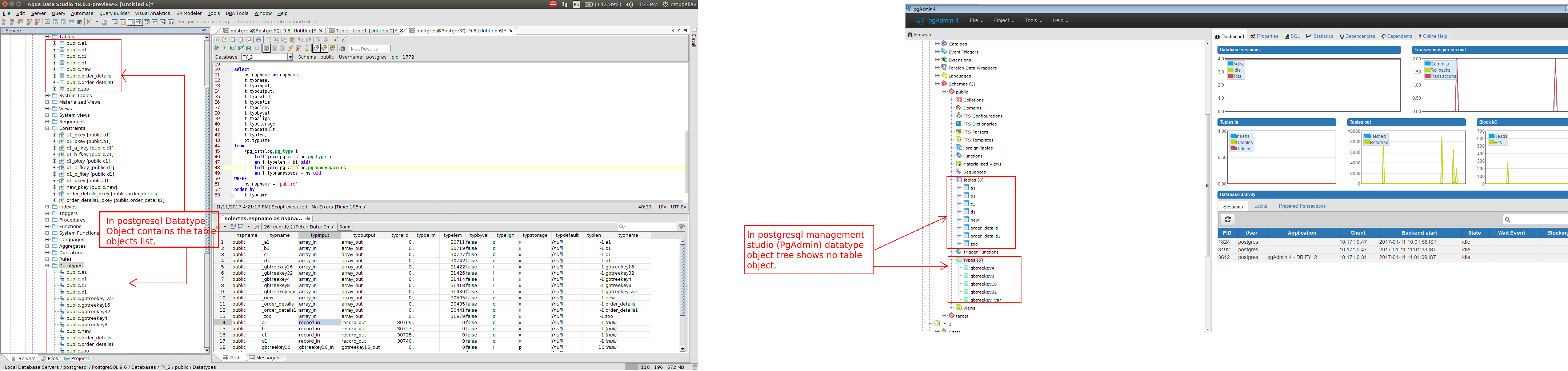1568x371 pixels.
Task: Collapse the Datatypes folder
Action: coord(48,266)
